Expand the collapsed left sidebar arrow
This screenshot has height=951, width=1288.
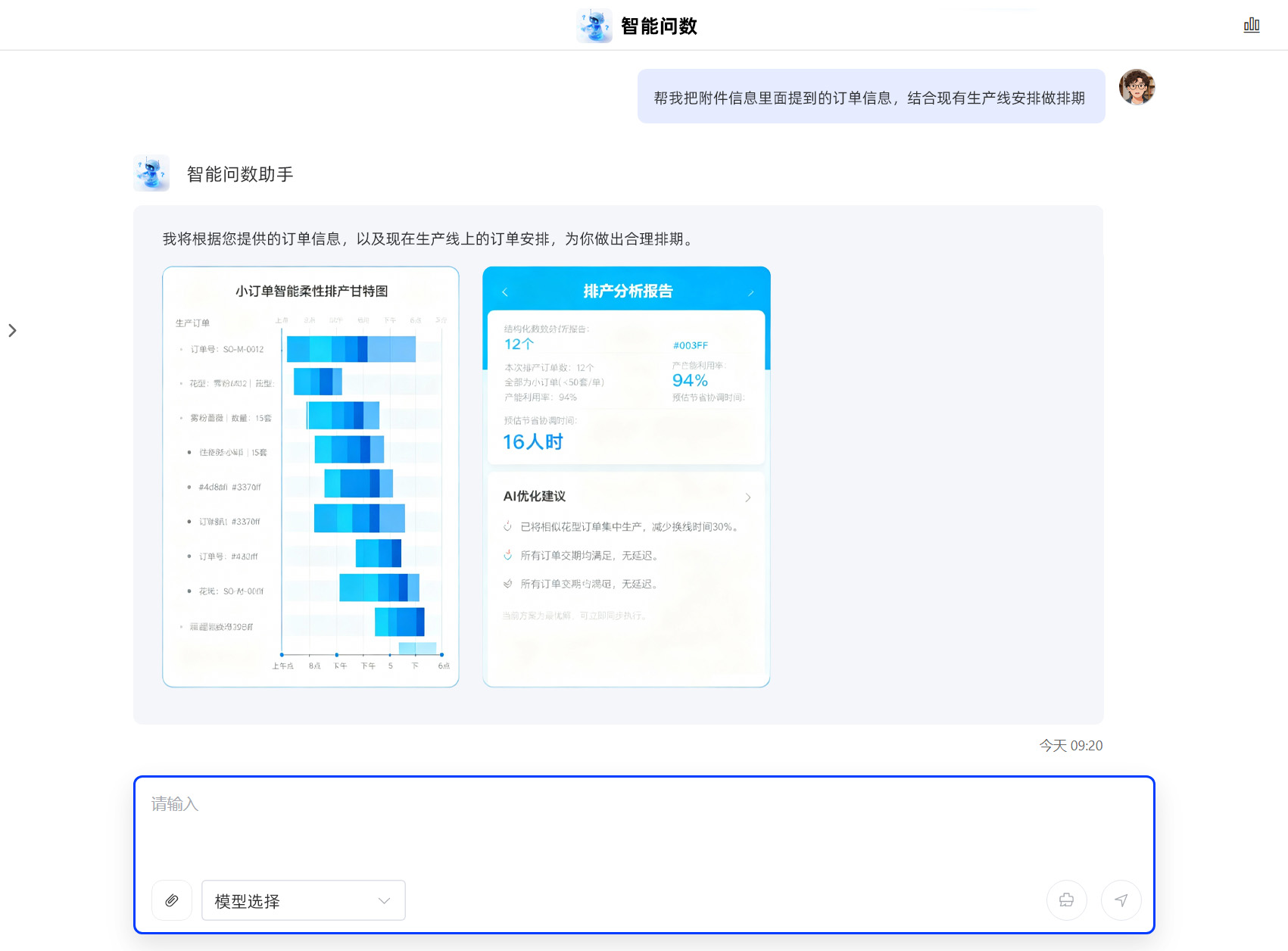tap(12, 330)
